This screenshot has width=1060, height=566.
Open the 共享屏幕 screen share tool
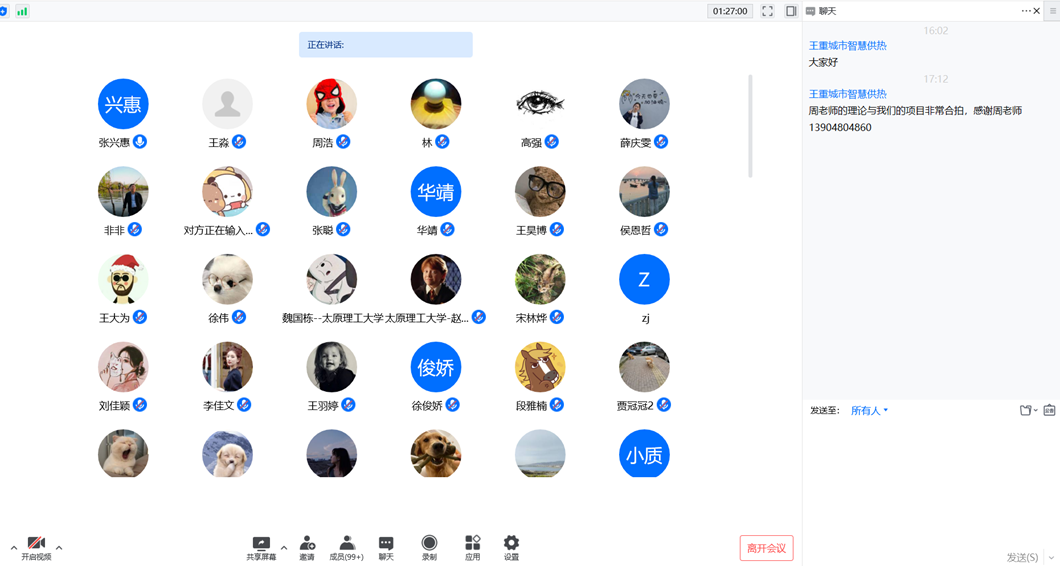pyautogui.click(x=261, y=547)
